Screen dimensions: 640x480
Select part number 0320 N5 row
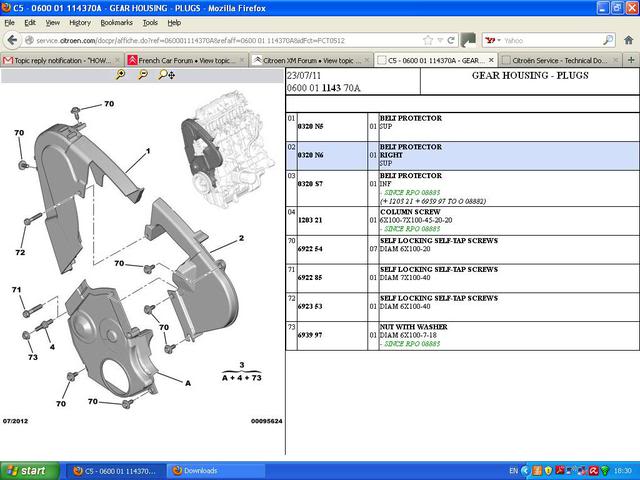[x=462, y=127]
